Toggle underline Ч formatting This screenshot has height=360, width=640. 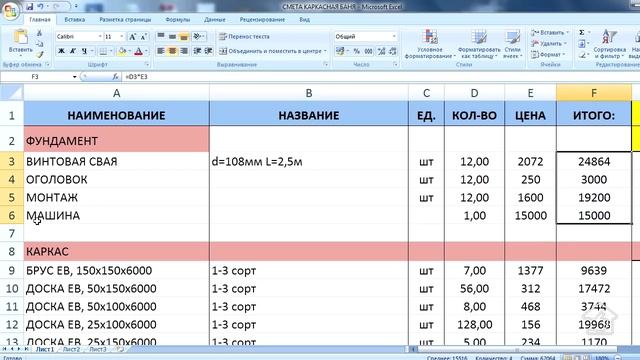(84, 51)
